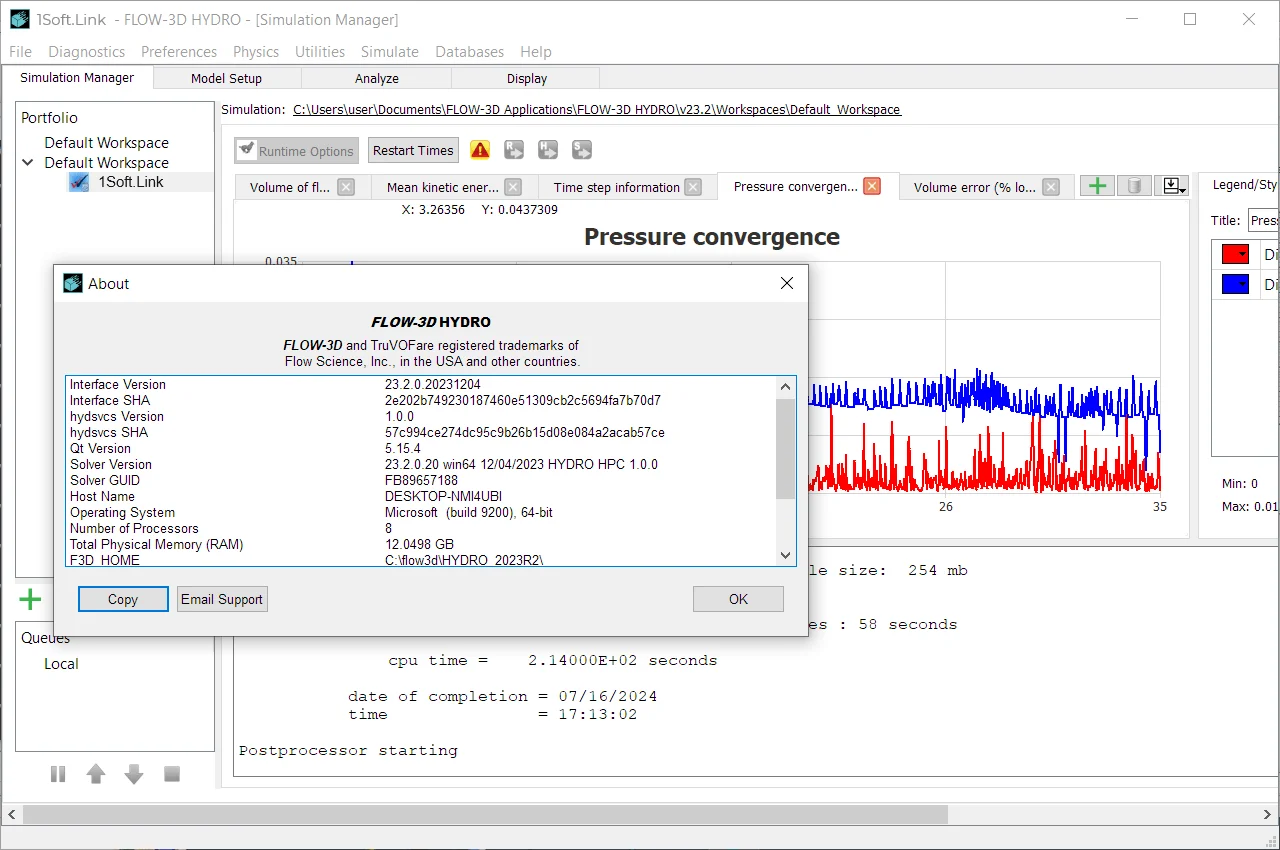This screenshot has width=1280, height=850.
Task: Click the Email Support button
Action: [x=222, y=599]
